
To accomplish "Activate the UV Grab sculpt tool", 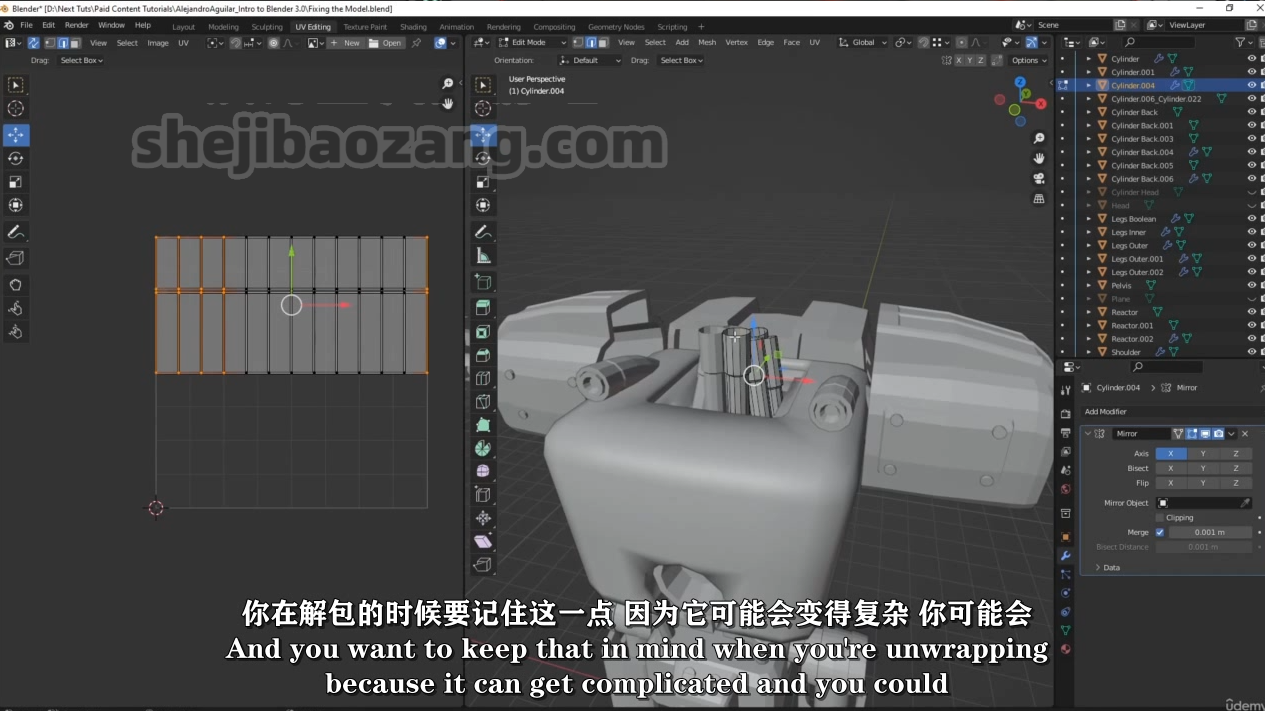I will (16, 285).
